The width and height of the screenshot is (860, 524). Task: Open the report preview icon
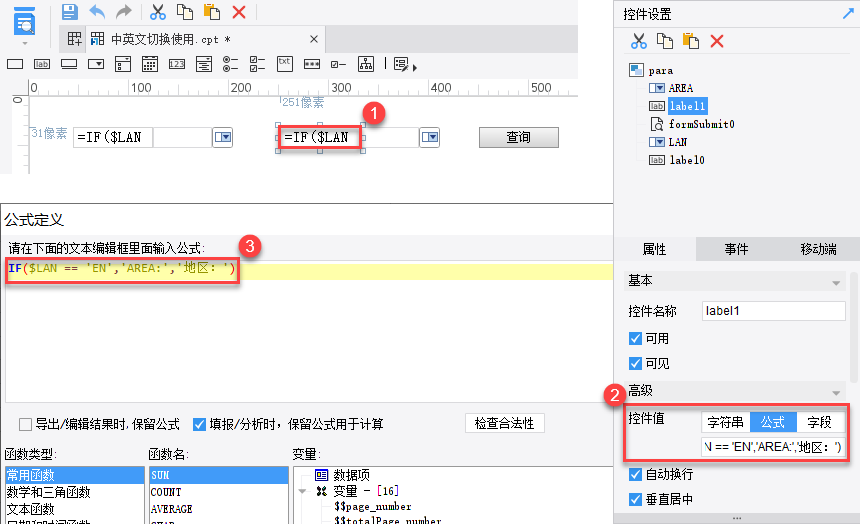(x=24, y=20)
